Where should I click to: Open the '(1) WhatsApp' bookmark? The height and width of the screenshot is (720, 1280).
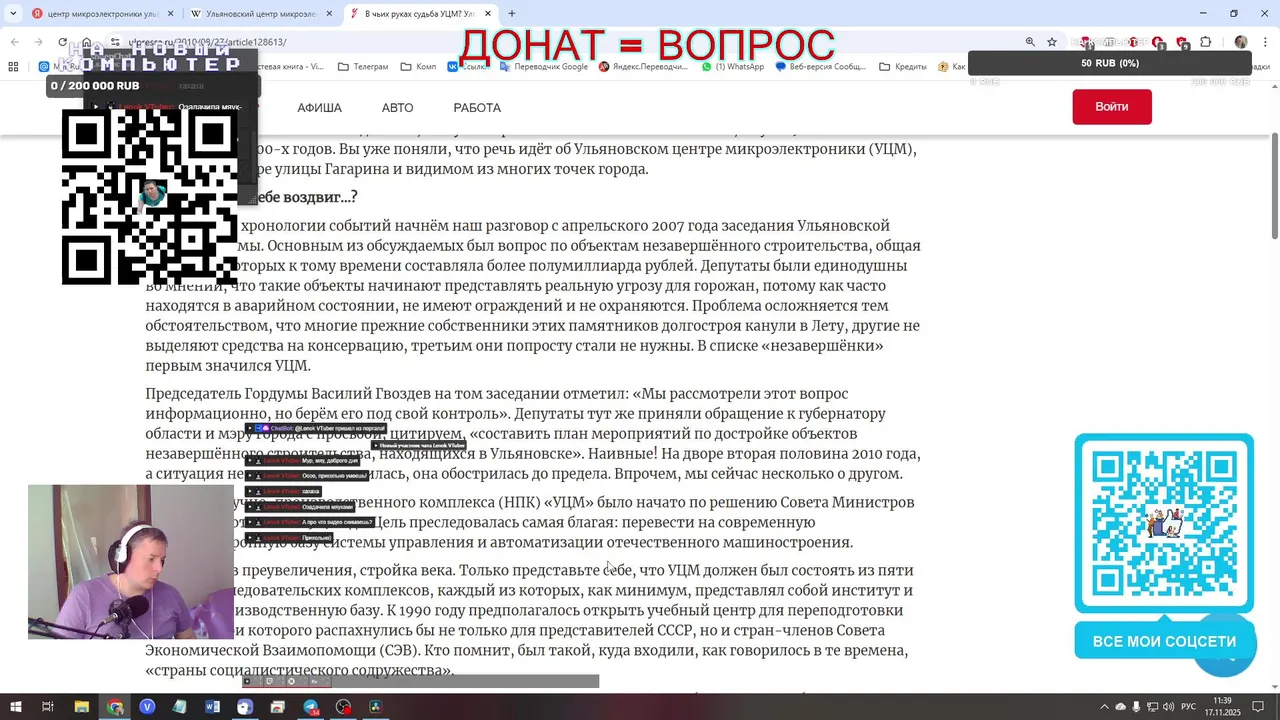(733, 67)
